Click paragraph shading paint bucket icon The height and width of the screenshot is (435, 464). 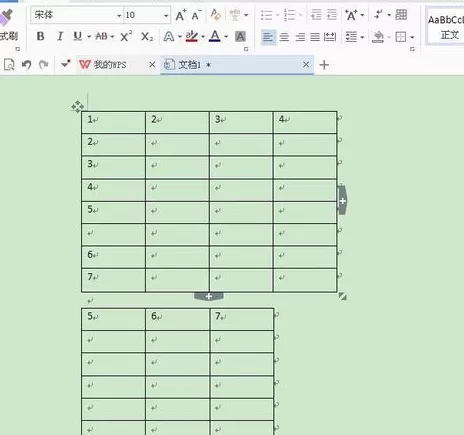[378, 37]
